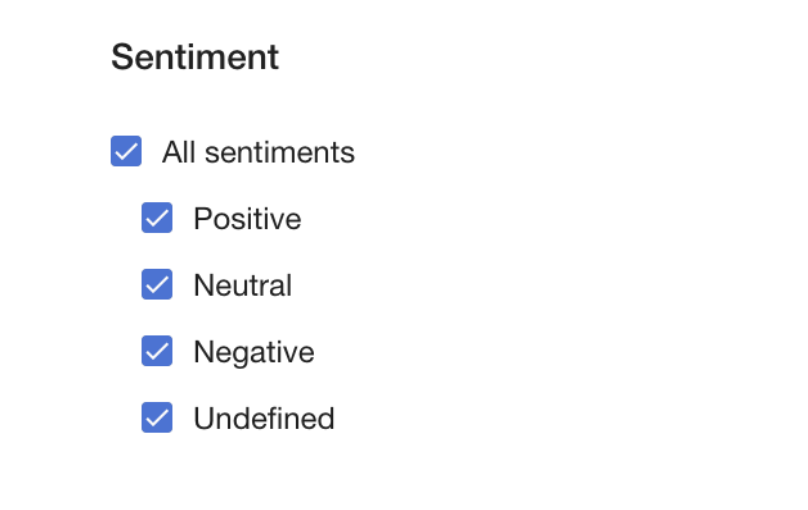Toggle the blue checkmark beside Neutral
Screen dimensions: 808x510
pyautogui.click(x=157, y=285)
